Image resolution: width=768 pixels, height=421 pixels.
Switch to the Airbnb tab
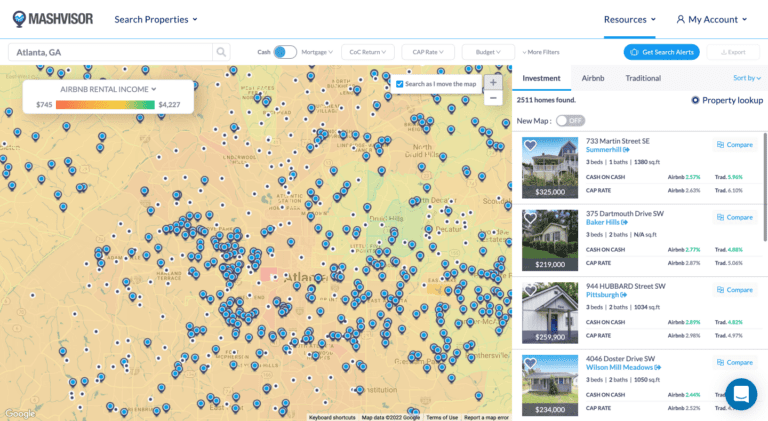(x=593, y=78)
